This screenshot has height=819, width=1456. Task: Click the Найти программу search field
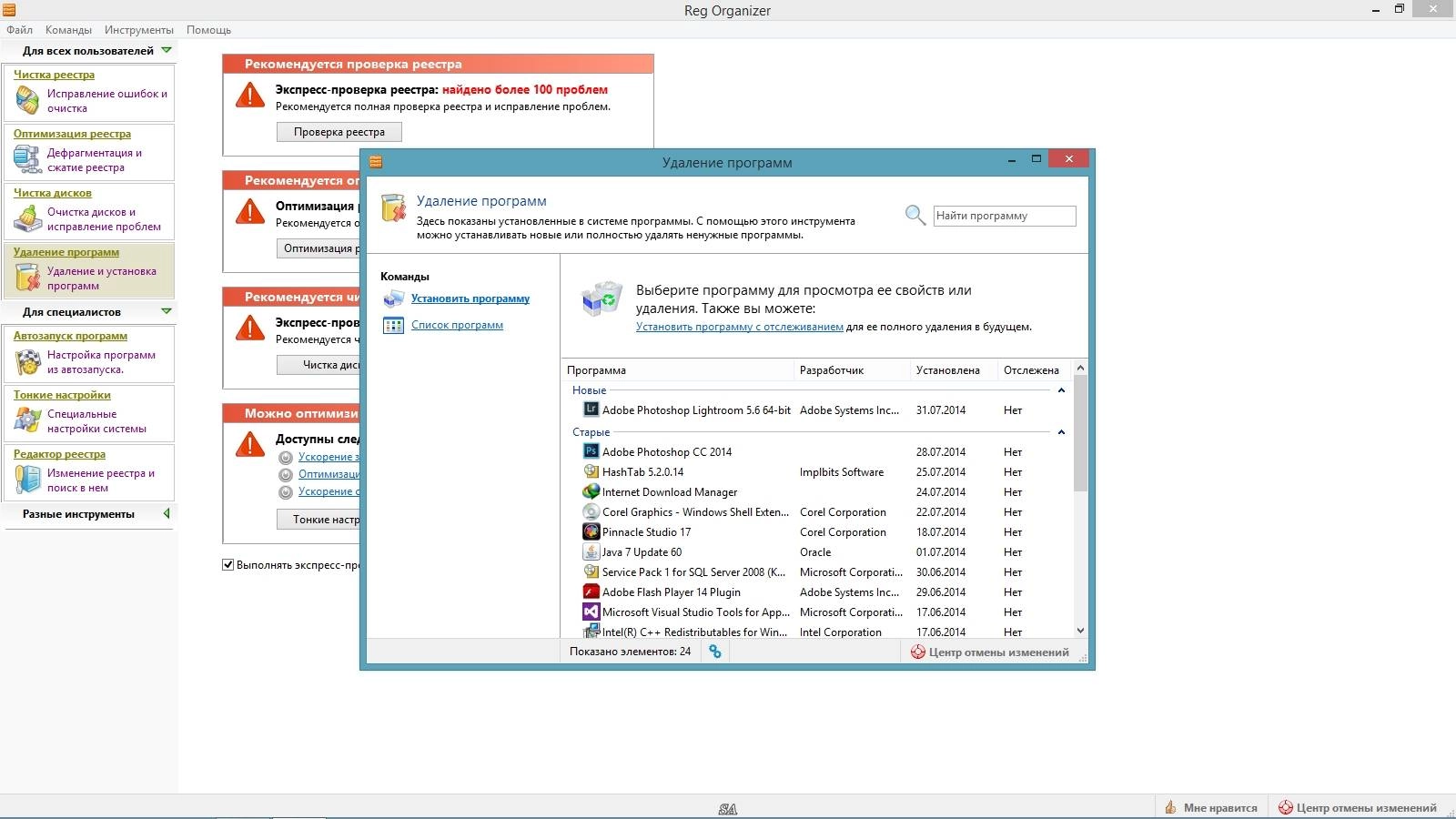click(1005, 216)
